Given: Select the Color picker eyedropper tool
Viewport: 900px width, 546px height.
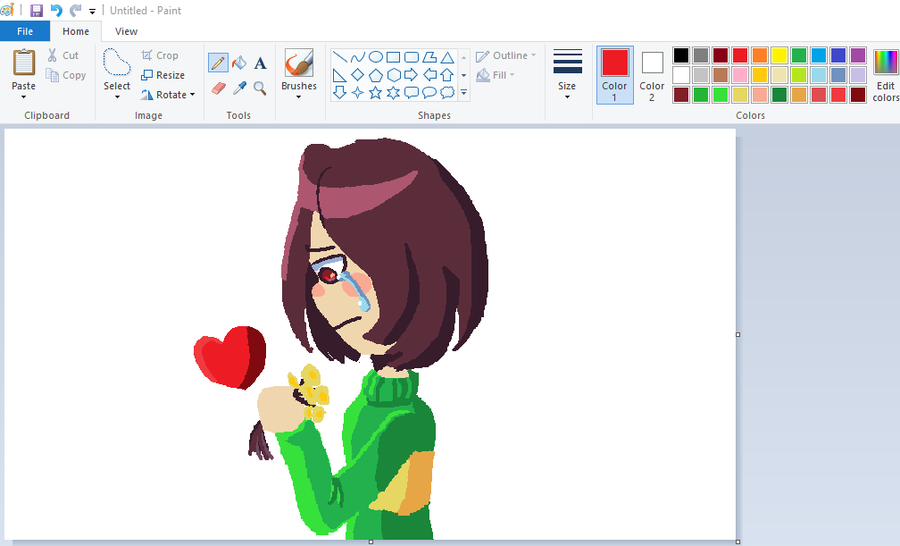Looking at the screenshot, I should point(239,88).
